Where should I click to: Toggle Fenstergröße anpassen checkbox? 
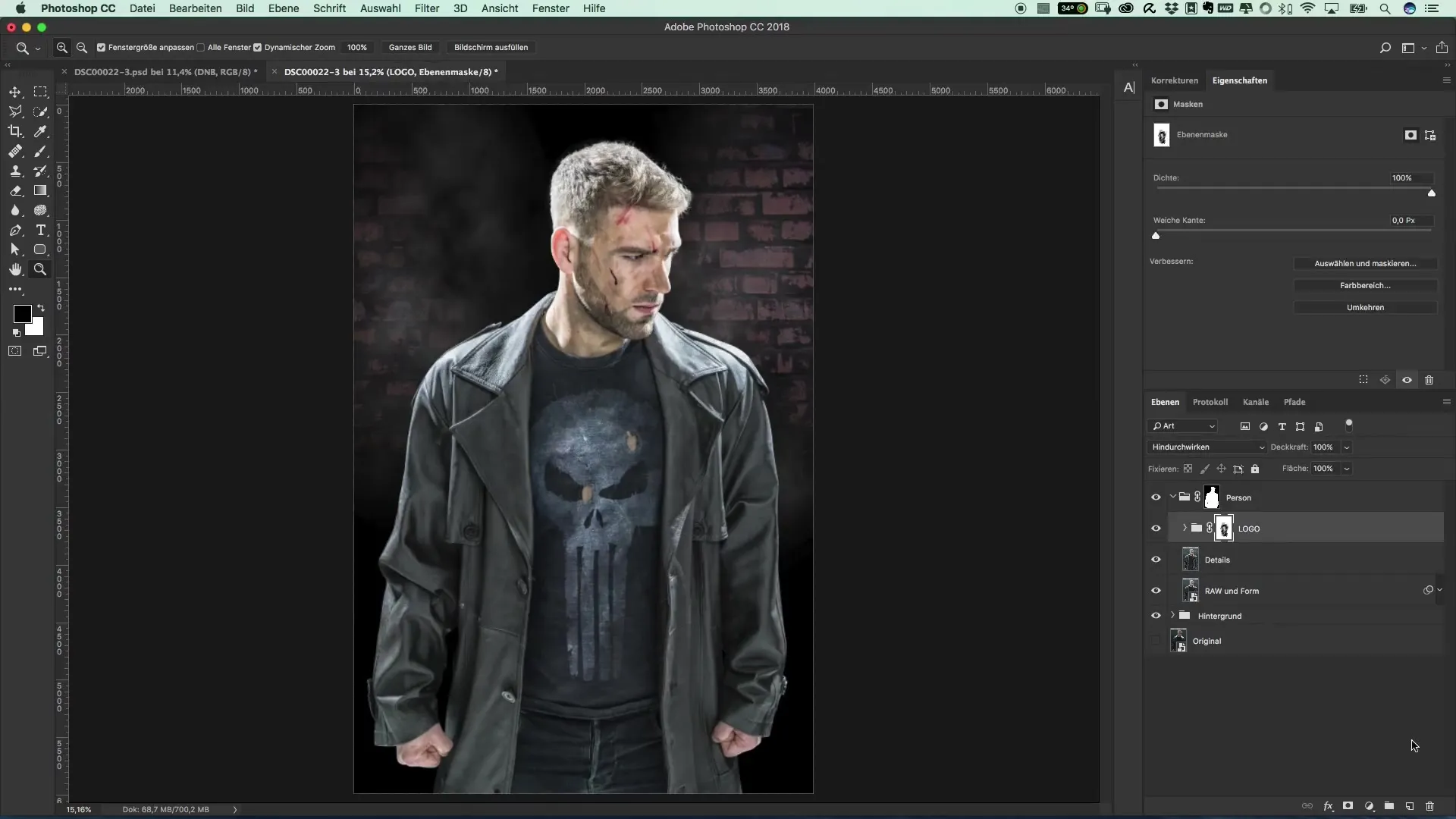(x=101, y=47)
